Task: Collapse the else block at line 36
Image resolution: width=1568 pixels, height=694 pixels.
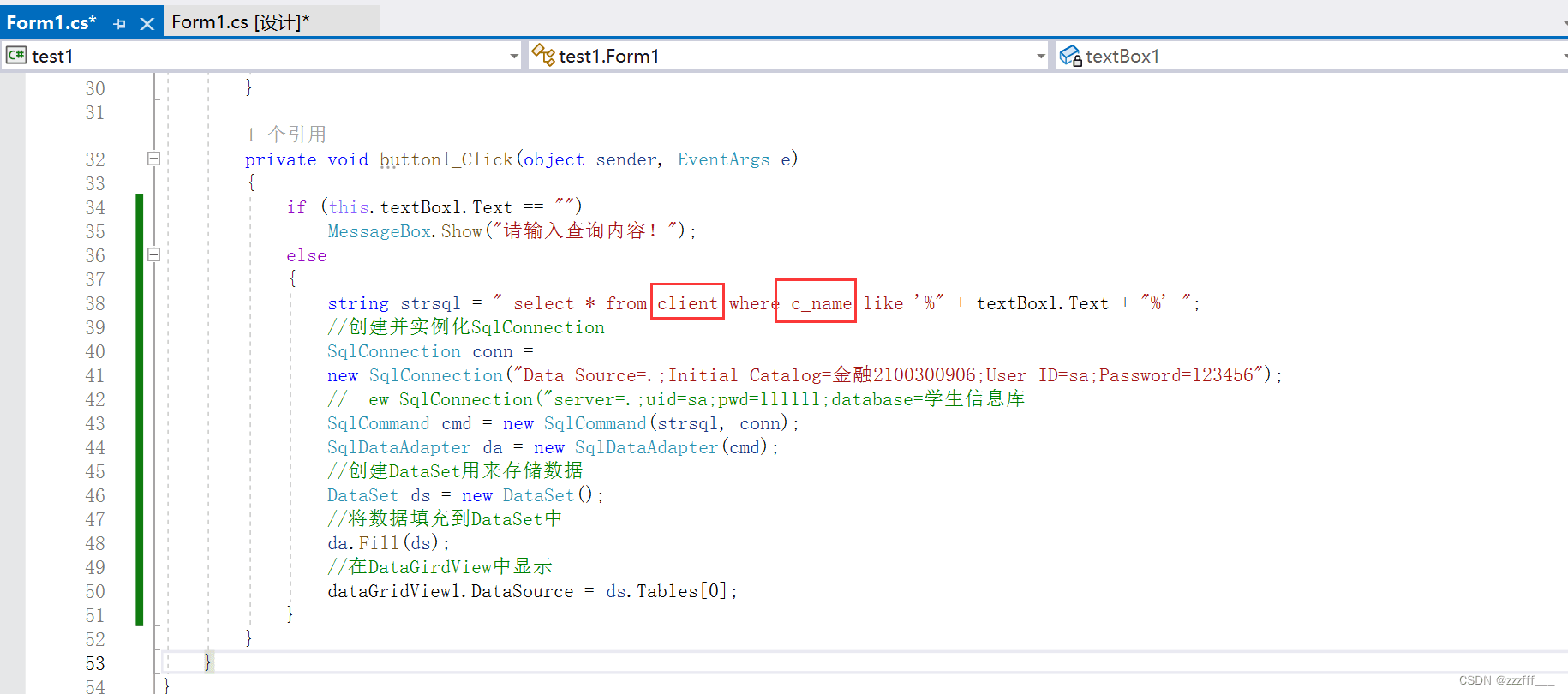Action: 153,254
